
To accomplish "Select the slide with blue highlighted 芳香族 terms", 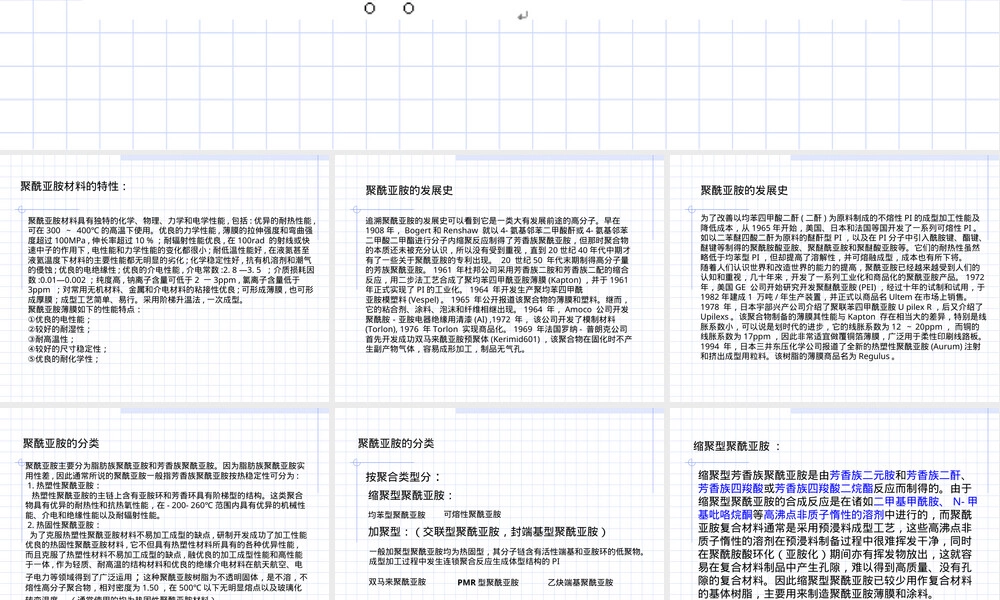I will point(835,504).
